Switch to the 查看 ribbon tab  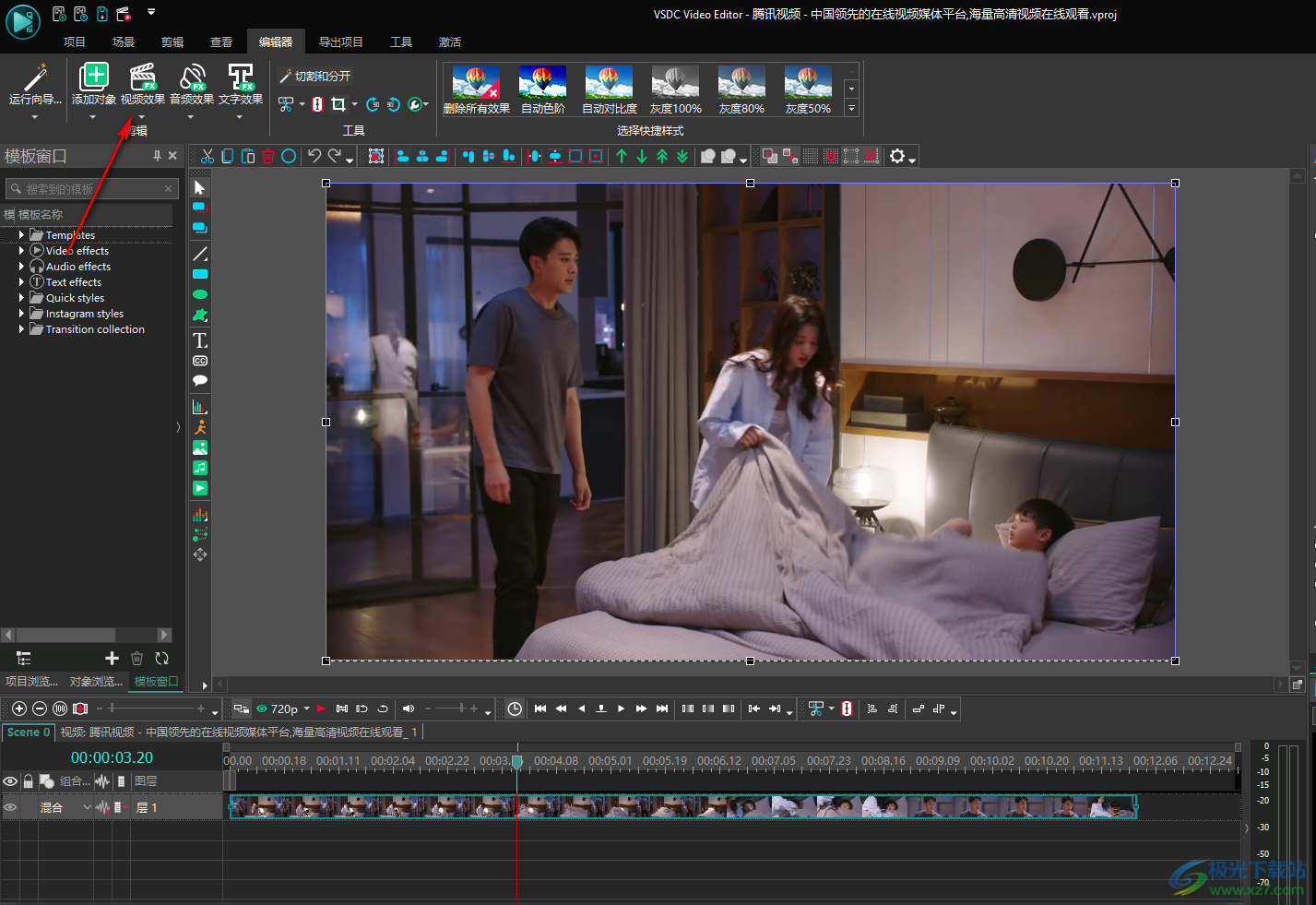[221, 42]
